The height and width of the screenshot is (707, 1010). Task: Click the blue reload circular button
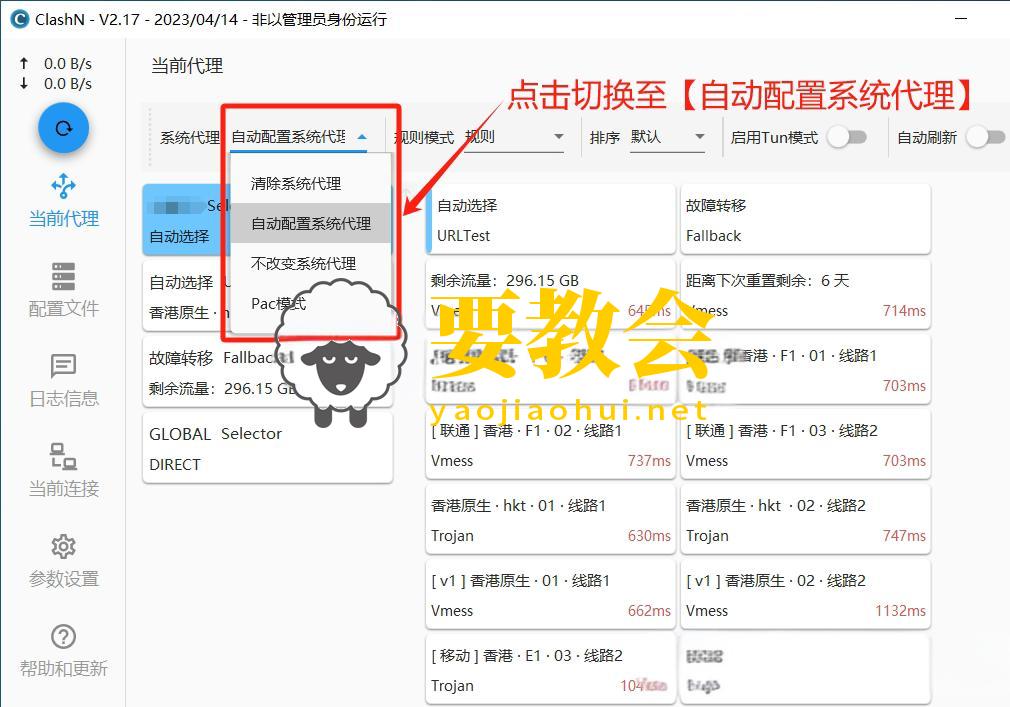[x=63, y=128]
